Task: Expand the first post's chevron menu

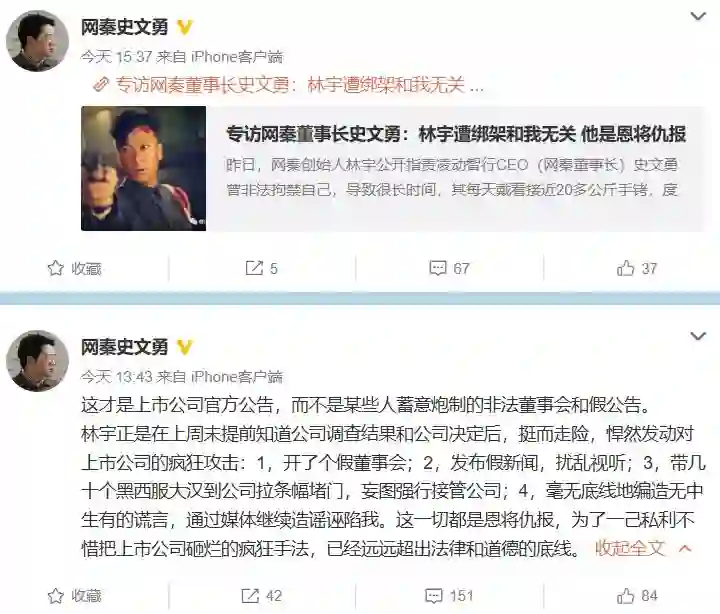Action: [x=698, y=17]
